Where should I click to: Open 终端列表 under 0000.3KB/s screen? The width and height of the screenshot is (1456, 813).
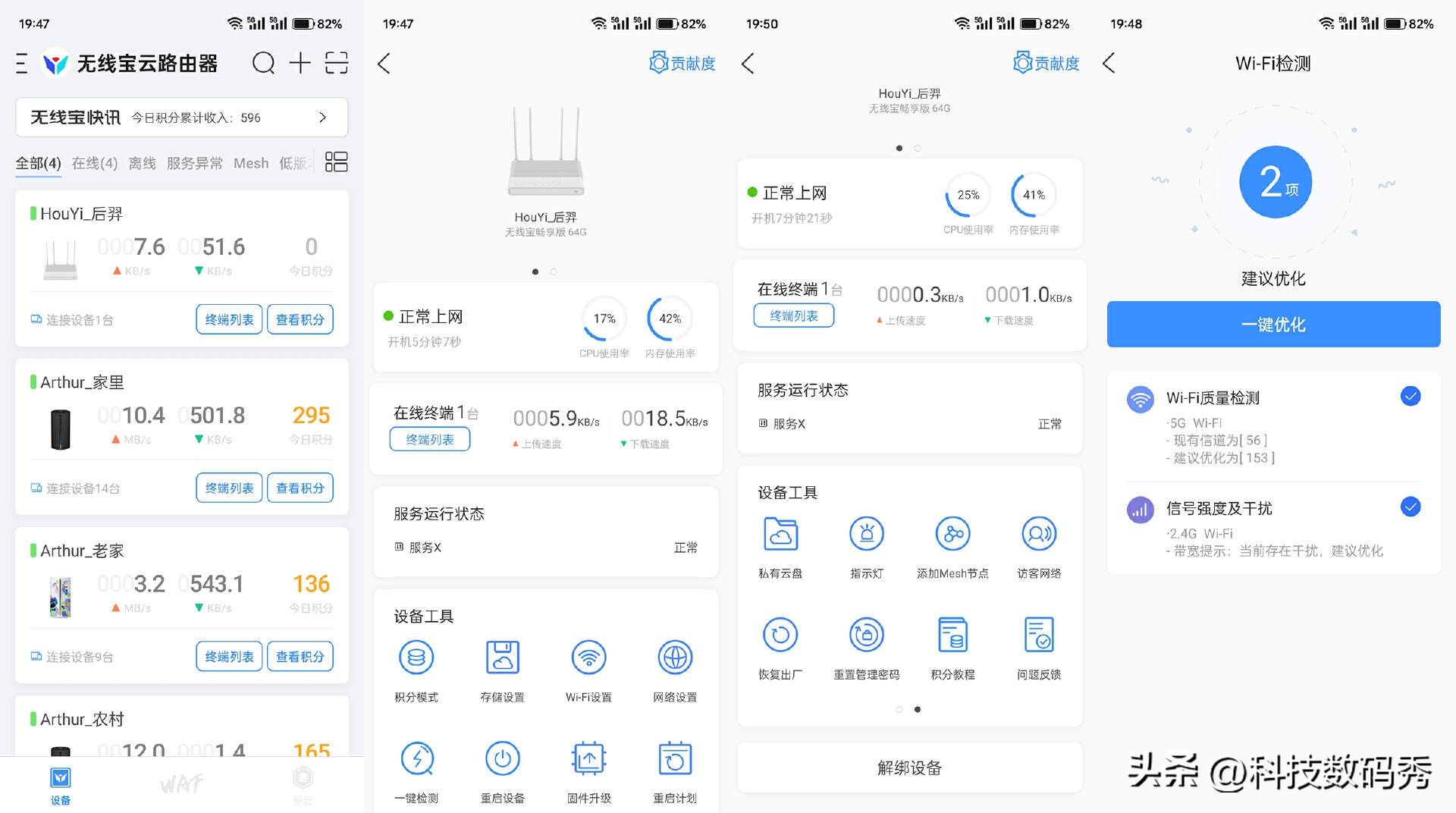click(x=794, y=315)
